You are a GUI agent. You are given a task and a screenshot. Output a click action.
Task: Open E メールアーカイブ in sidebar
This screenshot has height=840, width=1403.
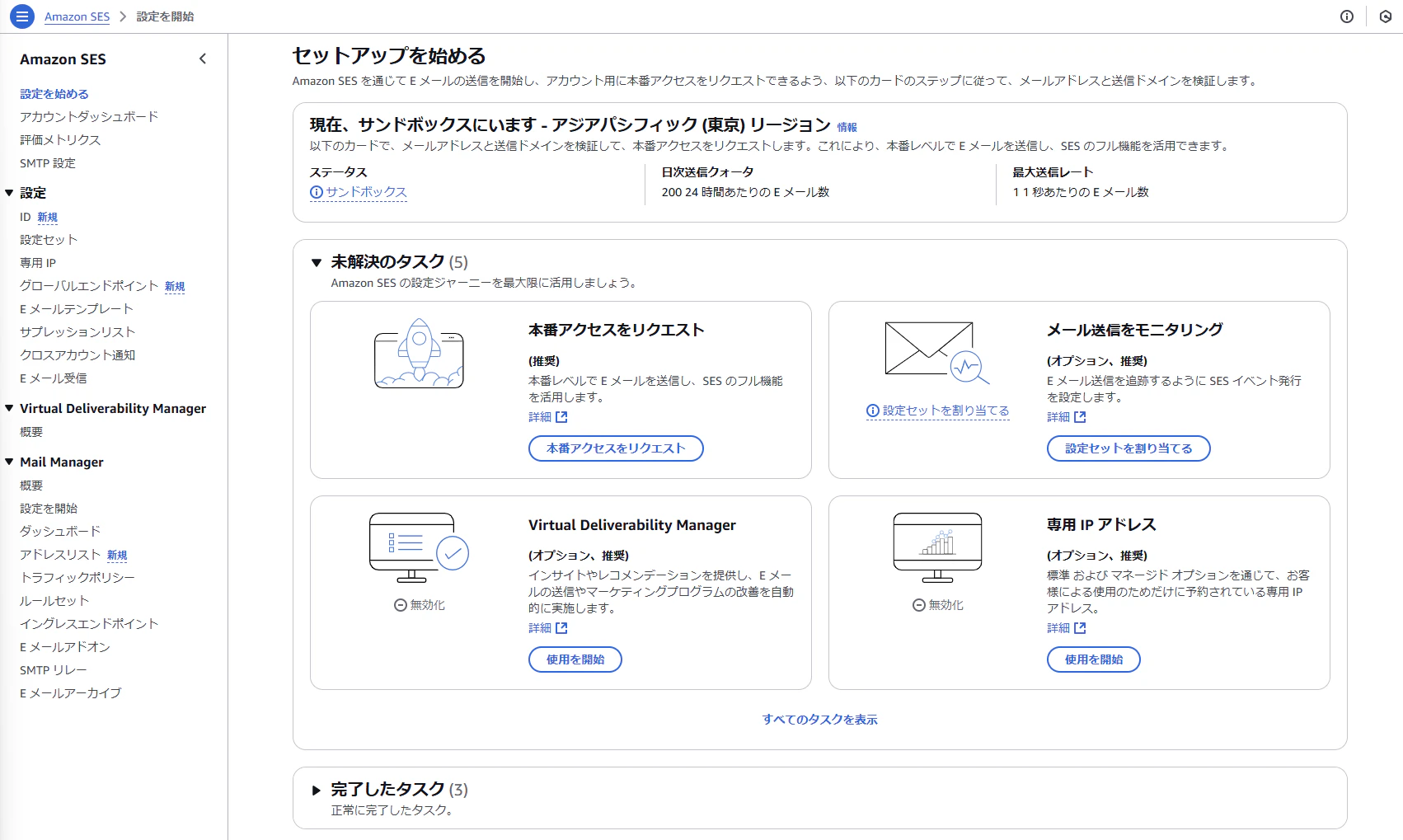tap(71, 693)
